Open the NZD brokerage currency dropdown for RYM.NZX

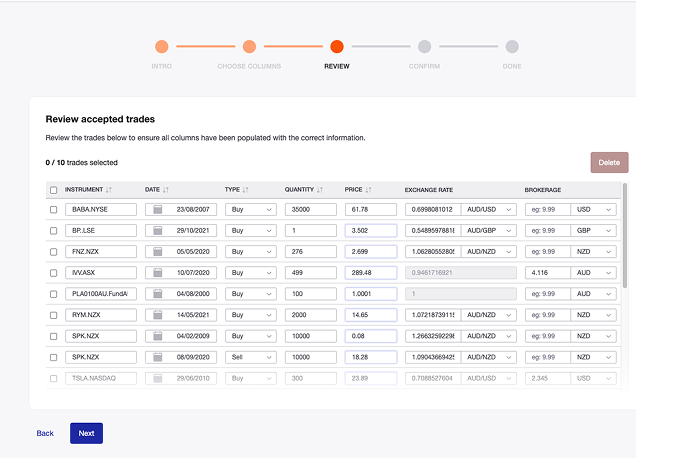pyautogui.click(x=594, y=315)
